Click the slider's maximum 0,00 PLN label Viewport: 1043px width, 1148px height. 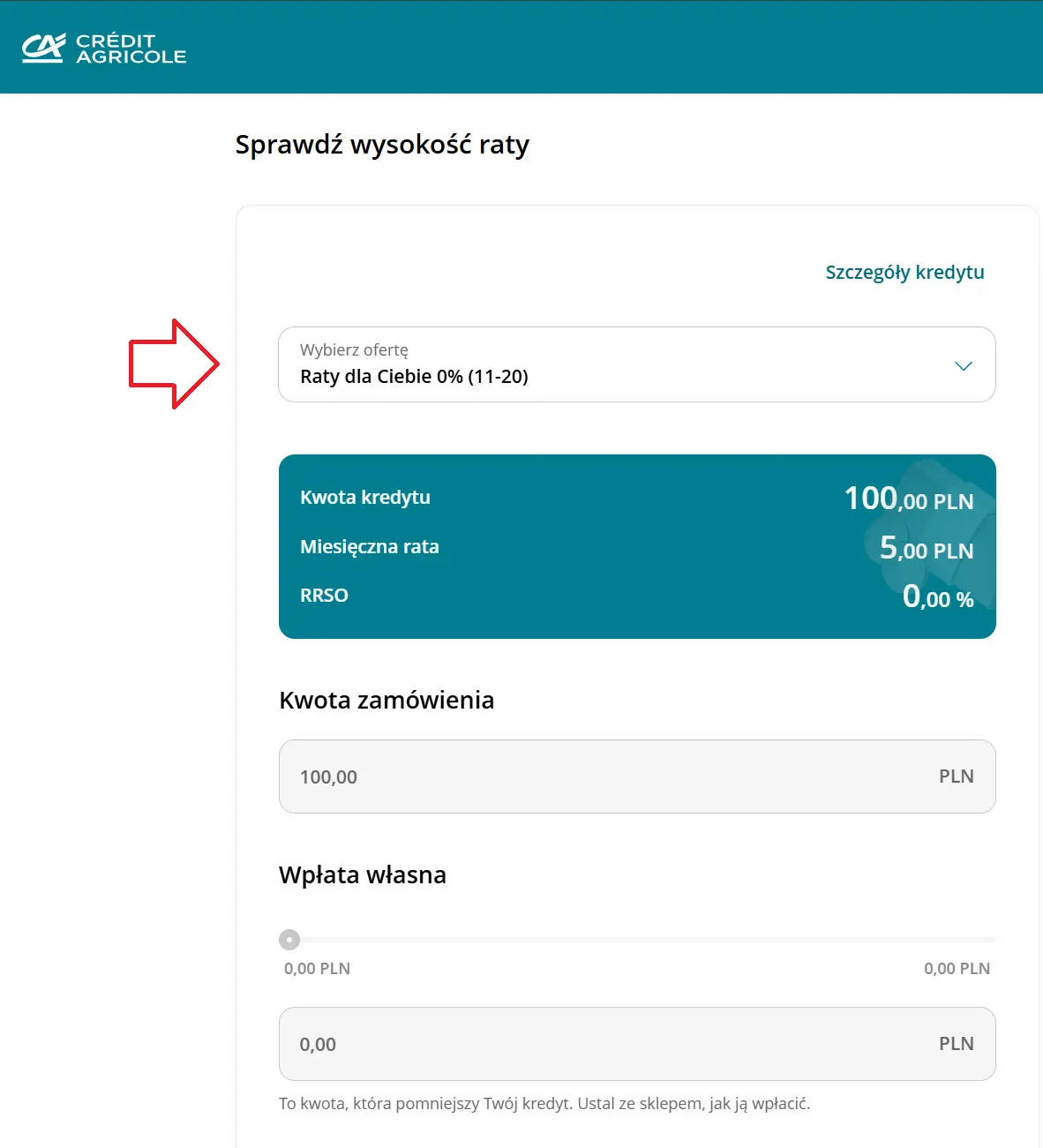[957, 969]
